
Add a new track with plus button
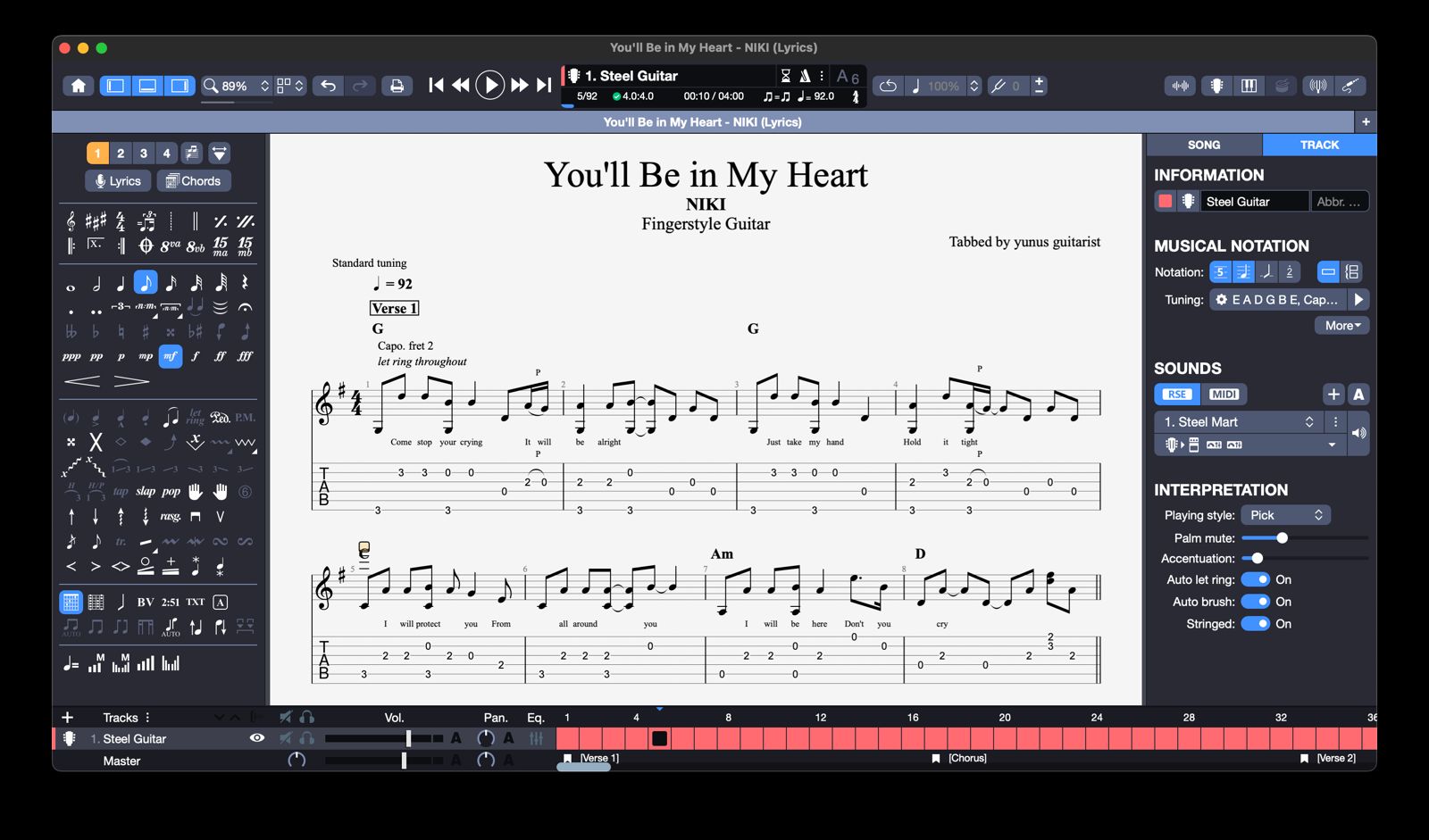pos(67,718)
